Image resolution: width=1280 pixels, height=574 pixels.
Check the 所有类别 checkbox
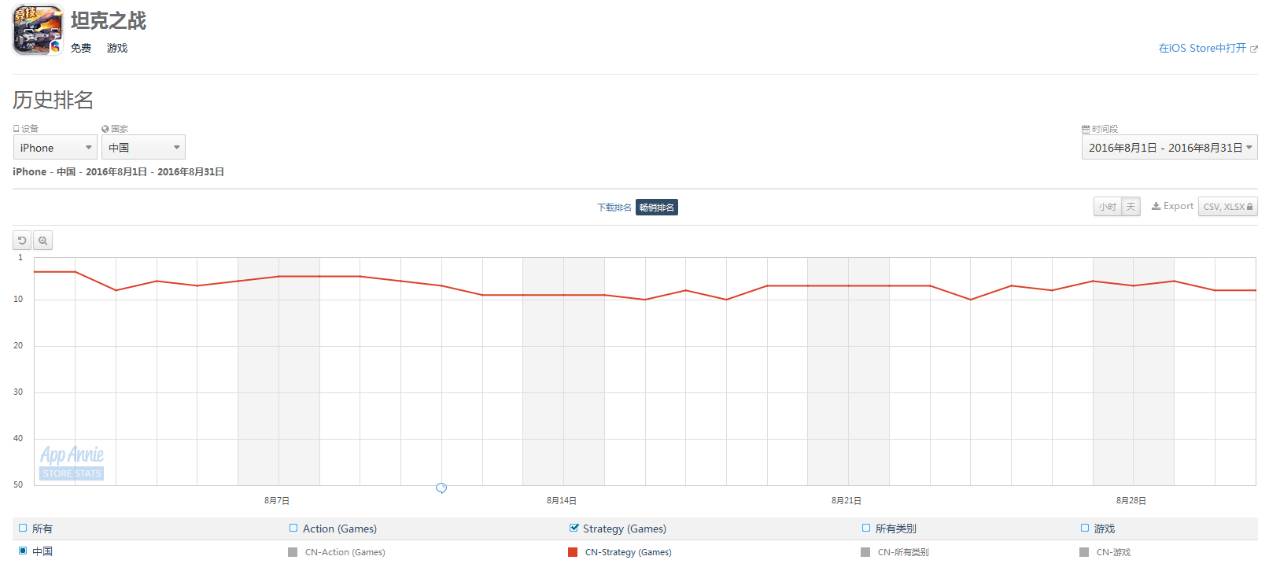click(x=866, y=528)
